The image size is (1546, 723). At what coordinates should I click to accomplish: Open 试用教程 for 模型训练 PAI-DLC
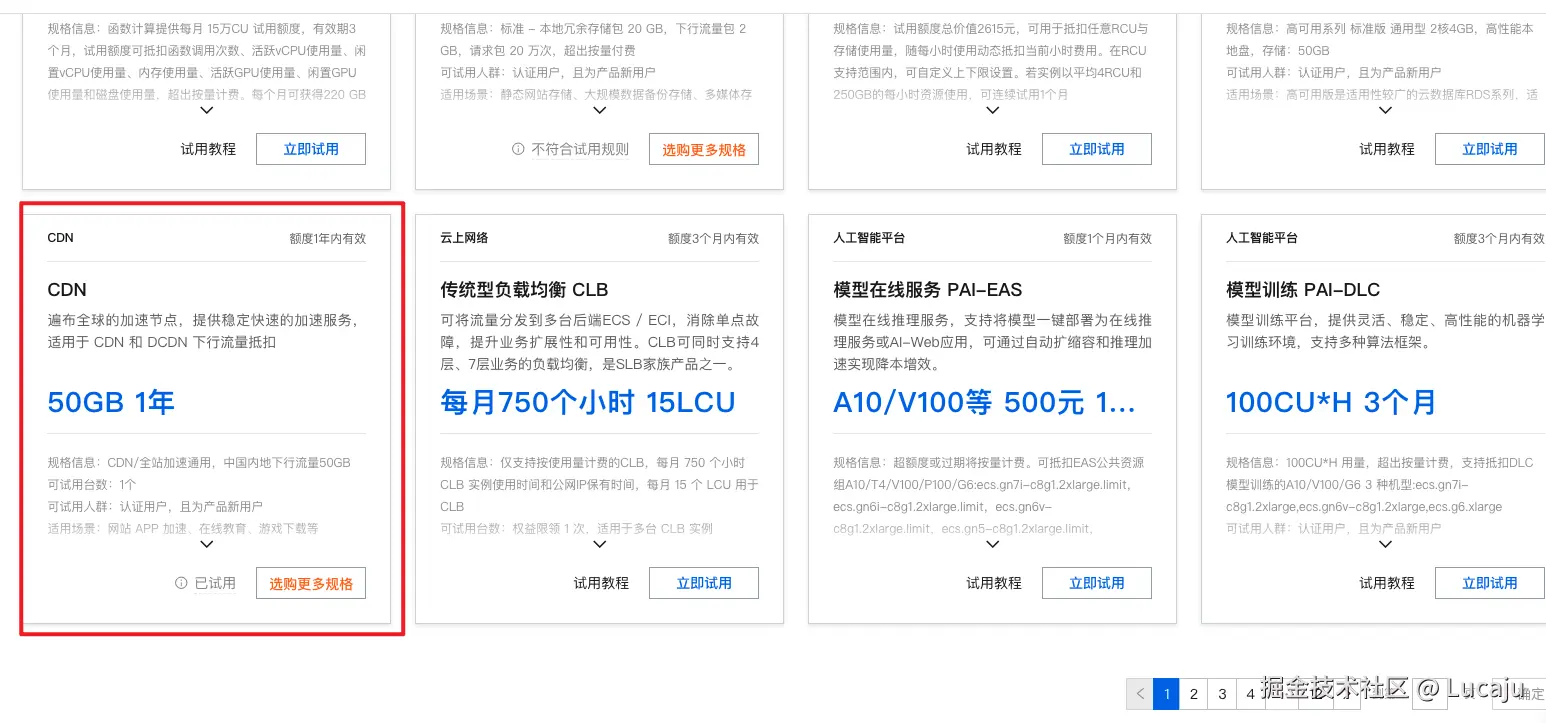pyautogui.click(x=1387, y=583)
